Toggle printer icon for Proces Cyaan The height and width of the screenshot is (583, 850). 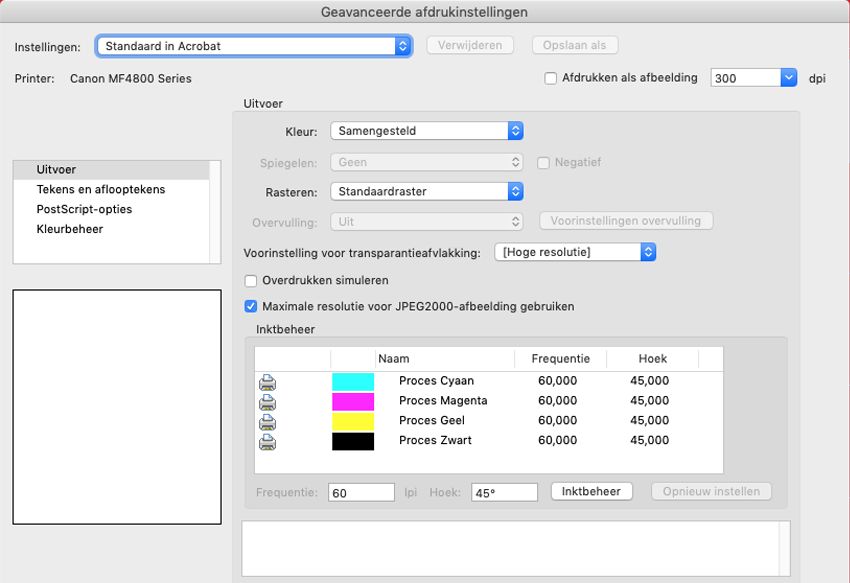click(x=267, y=382)
